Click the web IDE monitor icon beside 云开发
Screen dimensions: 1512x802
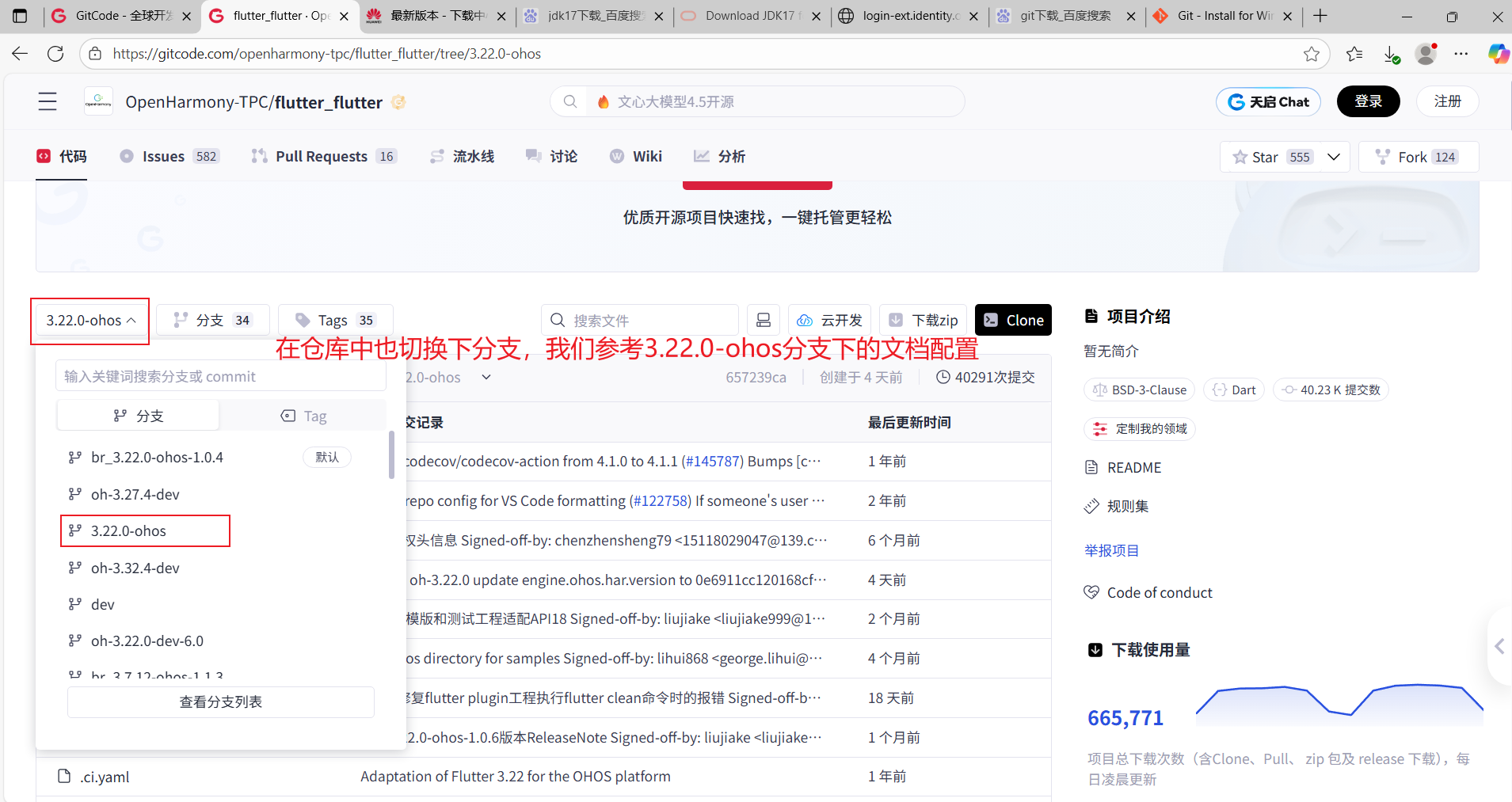[x=764, y=320]
